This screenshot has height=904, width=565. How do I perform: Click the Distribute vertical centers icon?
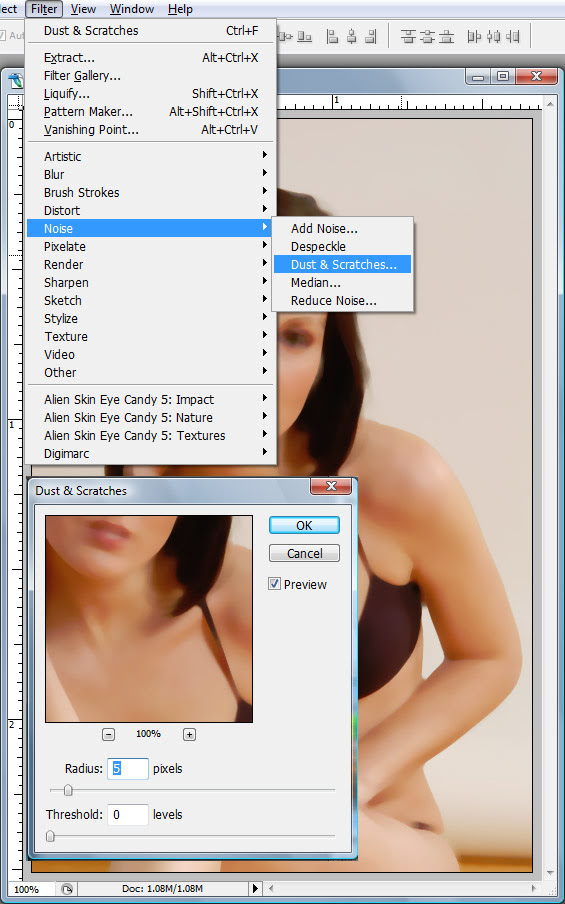[427, 37]
